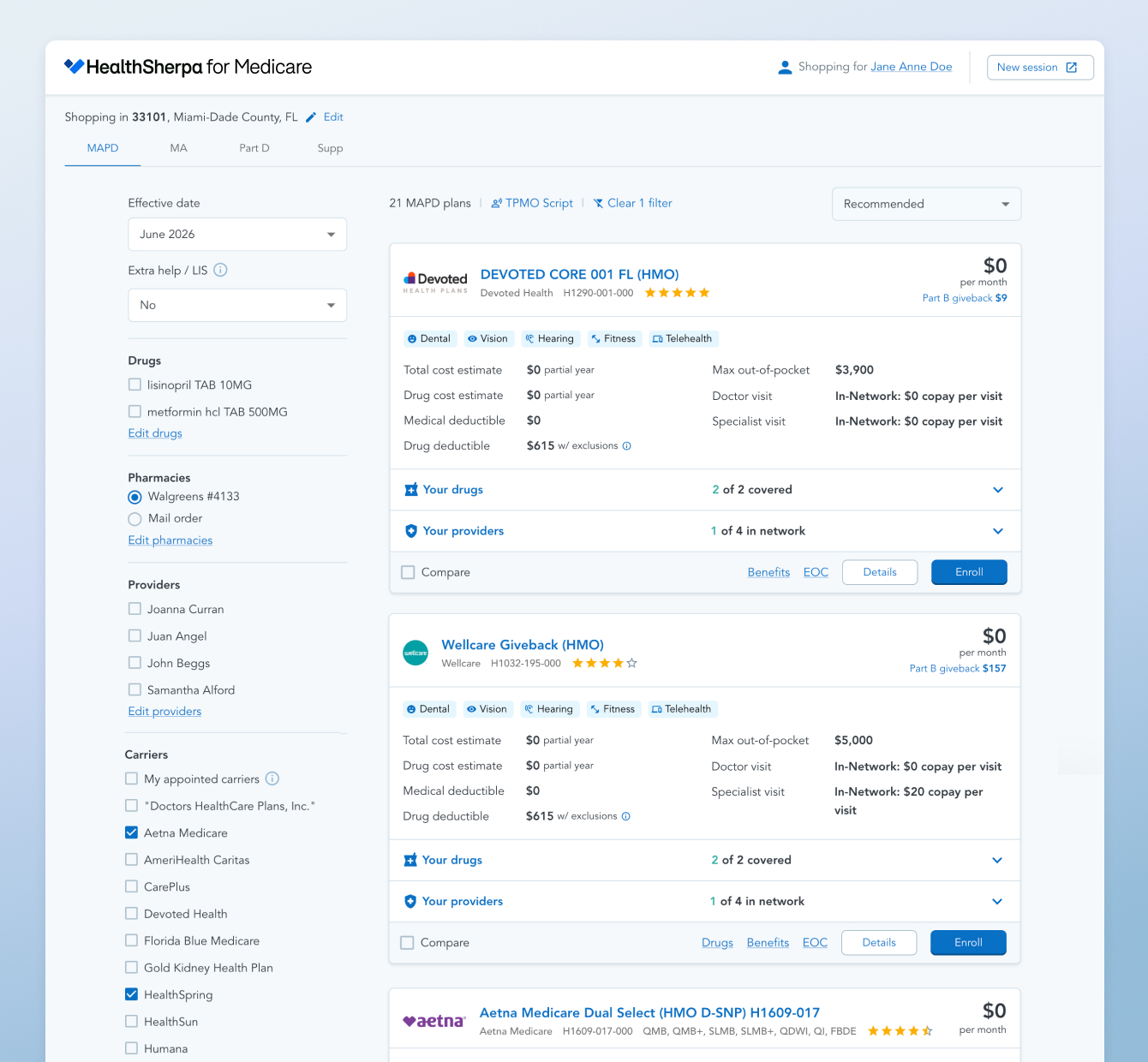The width and height of the screenshot is (1148, 1062).
Task: Check the Joanna Curran provider checkbox
Action: [x=135, y=609]
